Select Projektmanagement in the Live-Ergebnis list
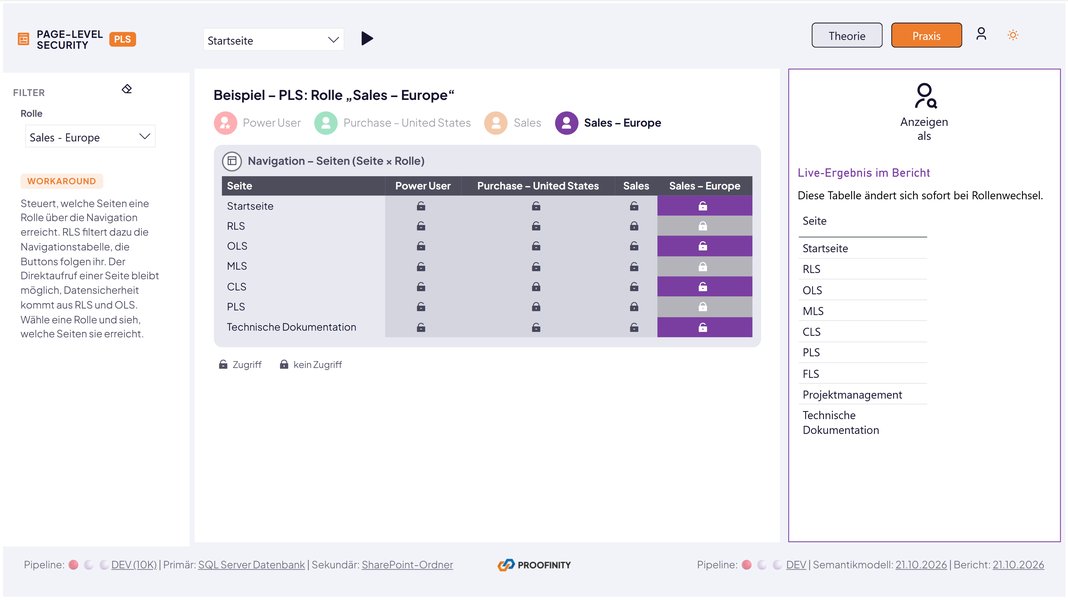1068x600 pixels. coord(852,395)
